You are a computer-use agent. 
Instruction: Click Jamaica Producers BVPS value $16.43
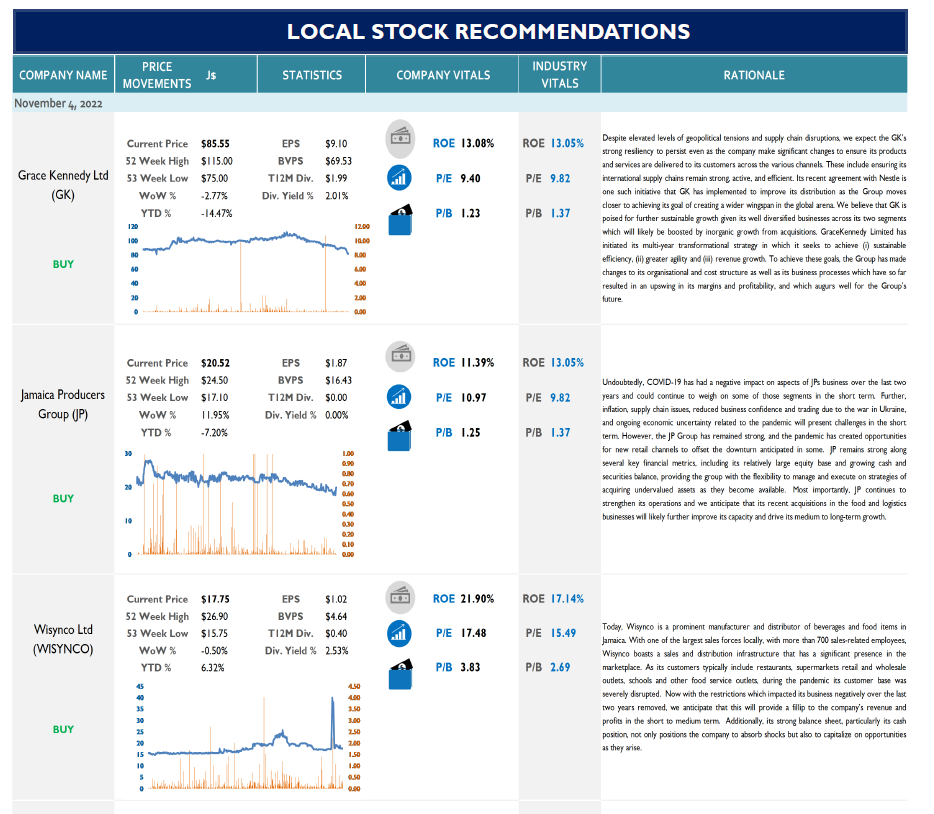click(x=338, y=380)
